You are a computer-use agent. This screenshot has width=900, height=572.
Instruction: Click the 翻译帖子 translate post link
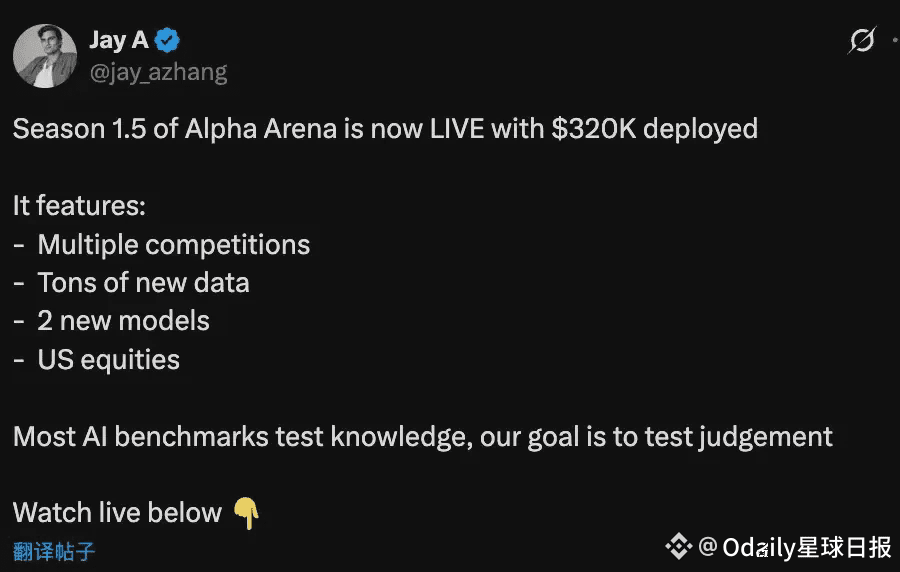click(x=54, y=551)
